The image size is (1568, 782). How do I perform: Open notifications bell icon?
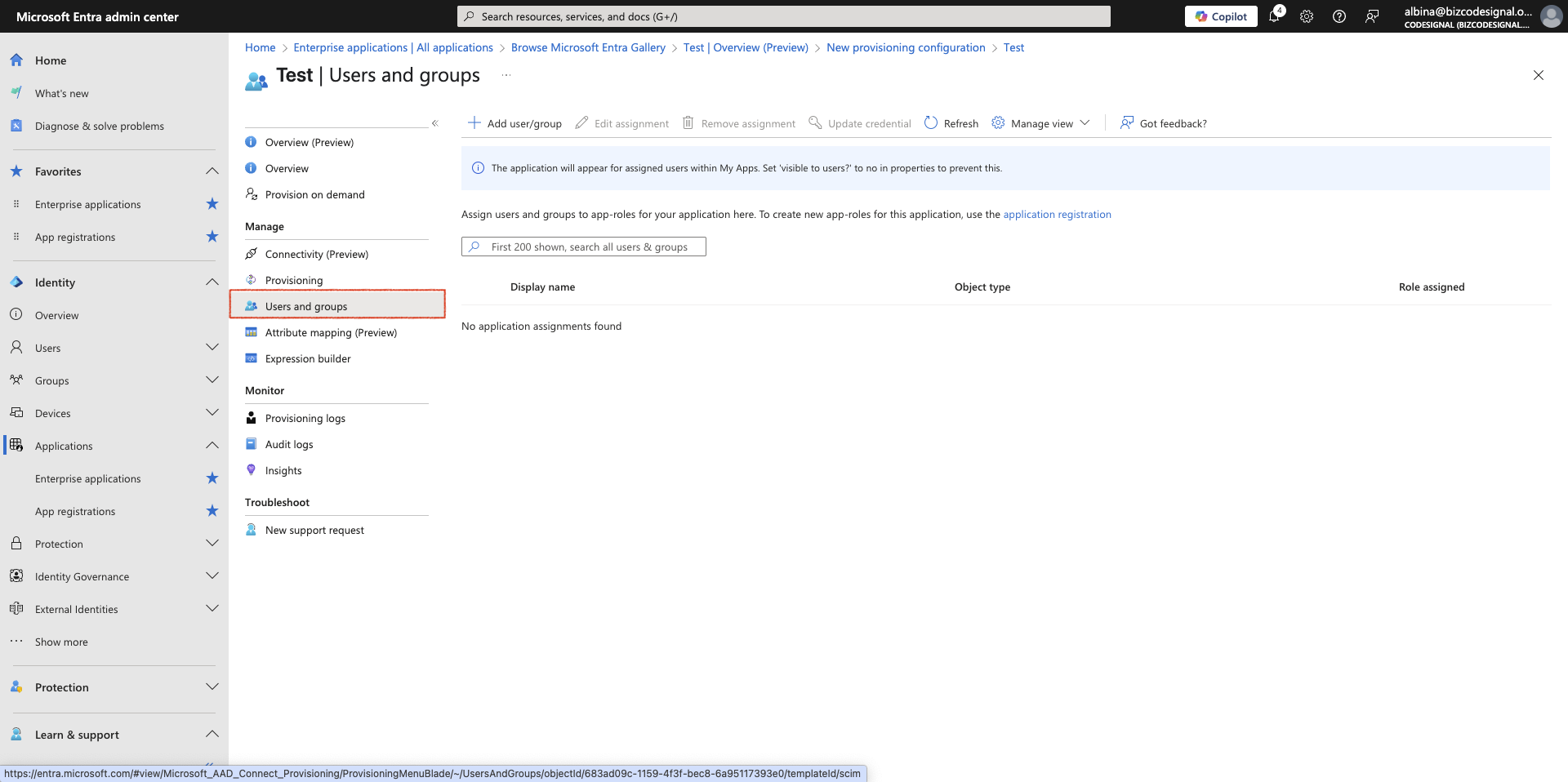click(x=1275, y=16)
